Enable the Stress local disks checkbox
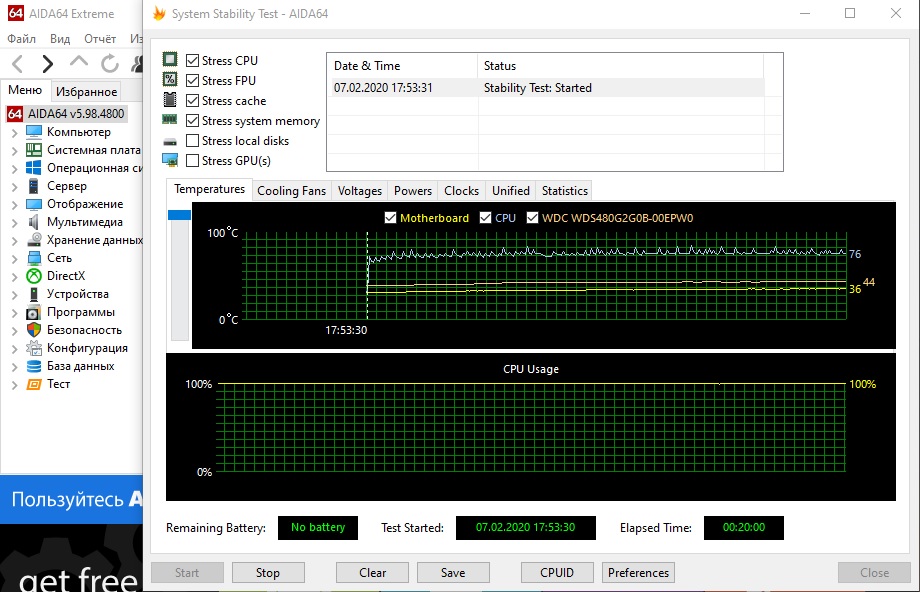Screen dimensions: 920x592 pos(192,140)
